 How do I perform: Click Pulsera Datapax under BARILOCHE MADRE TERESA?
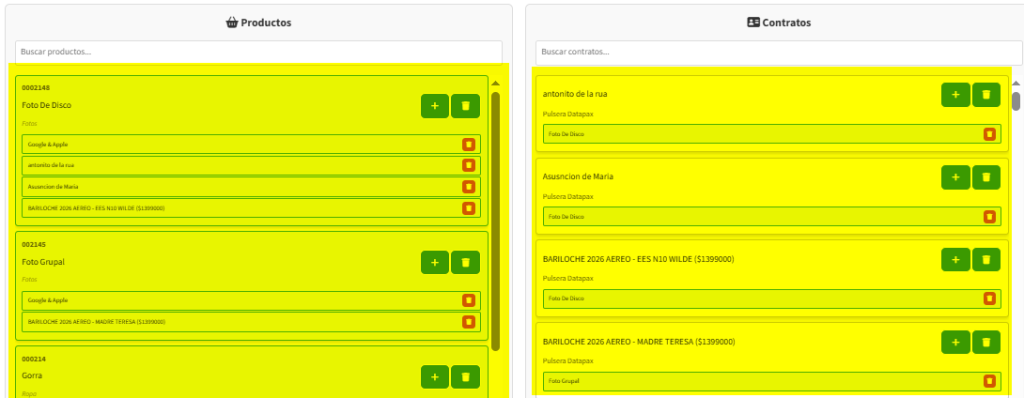click(568, 361)
